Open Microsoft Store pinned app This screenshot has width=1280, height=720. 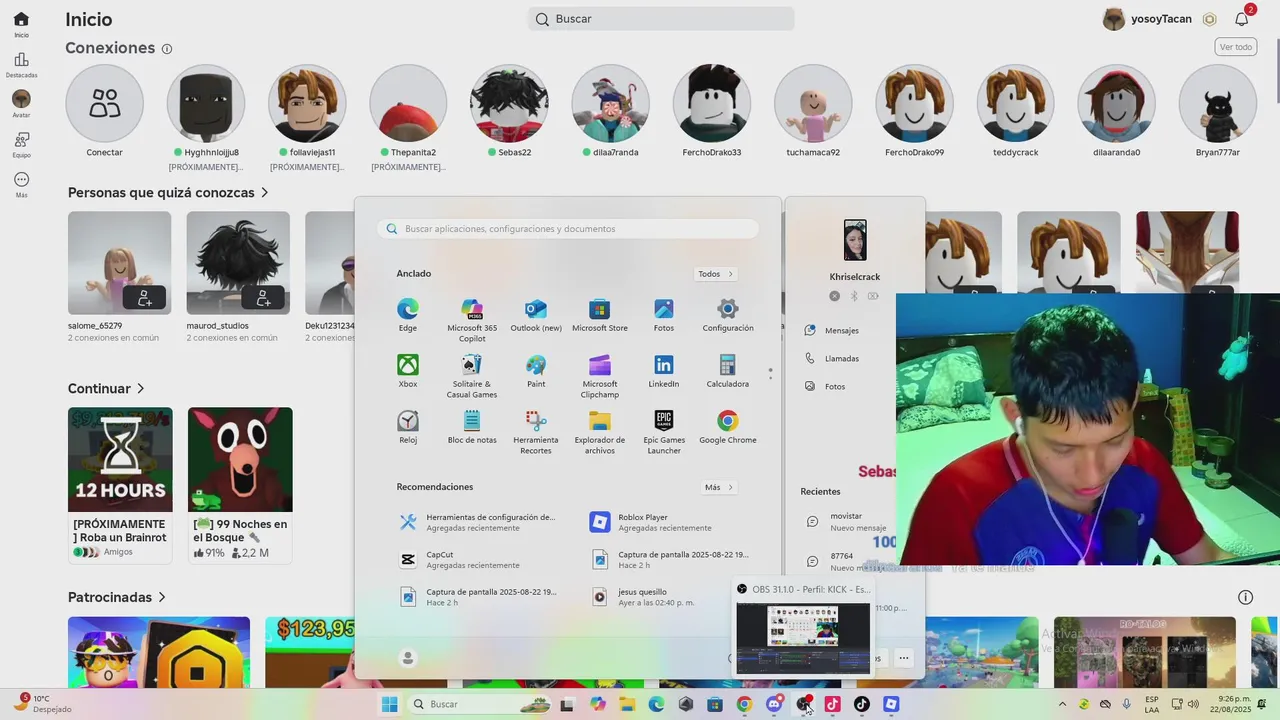tap(600, 315)
